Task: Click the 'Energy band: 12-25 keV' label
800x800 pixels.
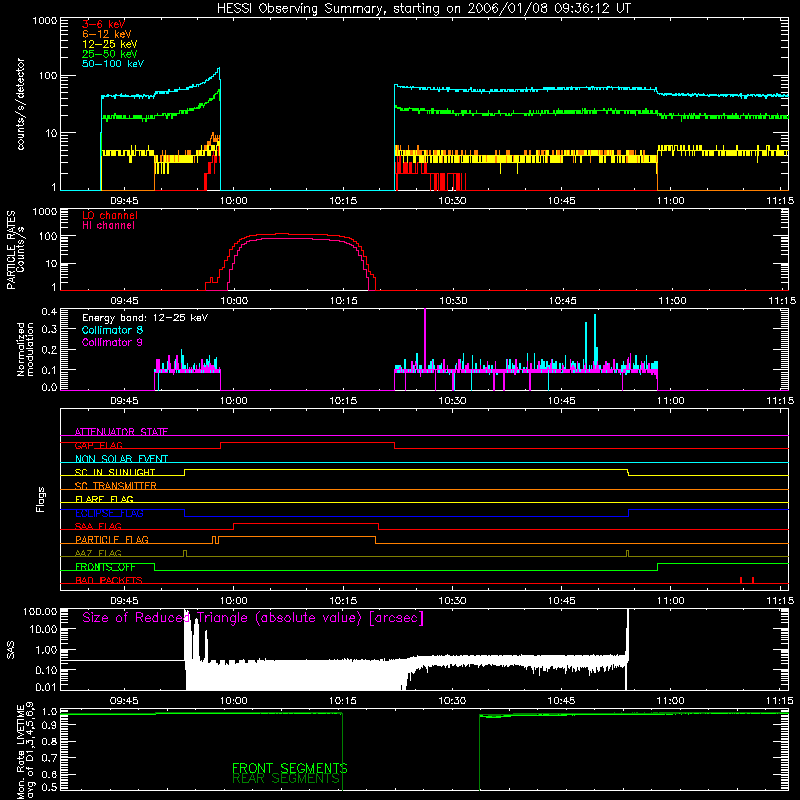Action: click(x=145, y=318)
